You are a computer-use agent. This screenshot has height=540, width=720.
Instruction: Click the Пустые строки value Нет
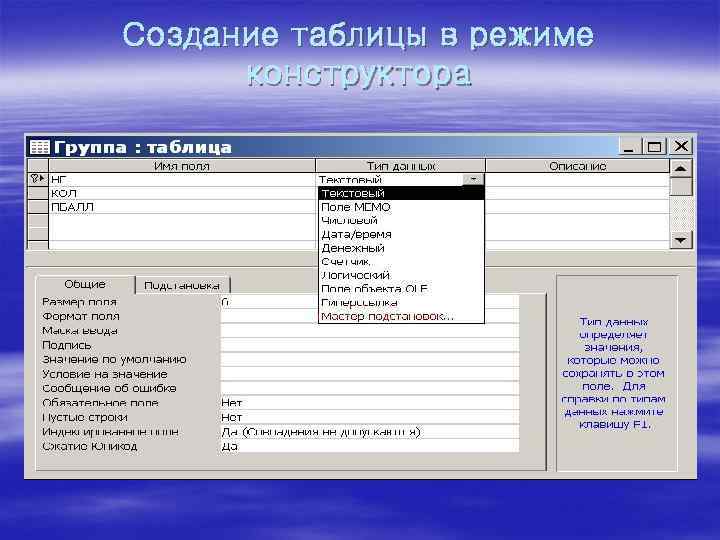pos(370,417)
